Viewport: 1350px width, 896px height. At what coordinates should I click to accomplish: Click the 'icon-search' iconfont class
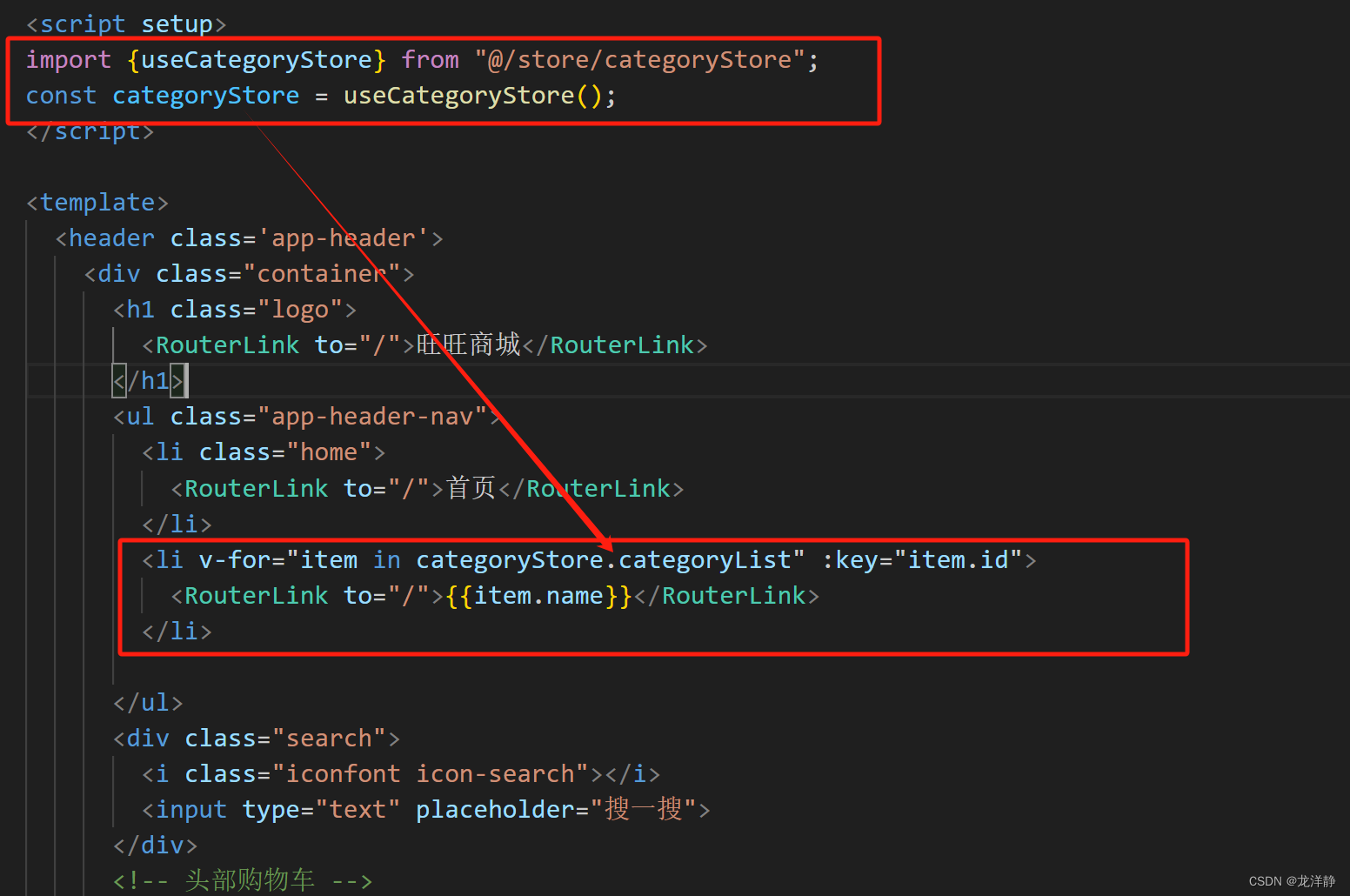pyautogui.click(x=500, y=772)
